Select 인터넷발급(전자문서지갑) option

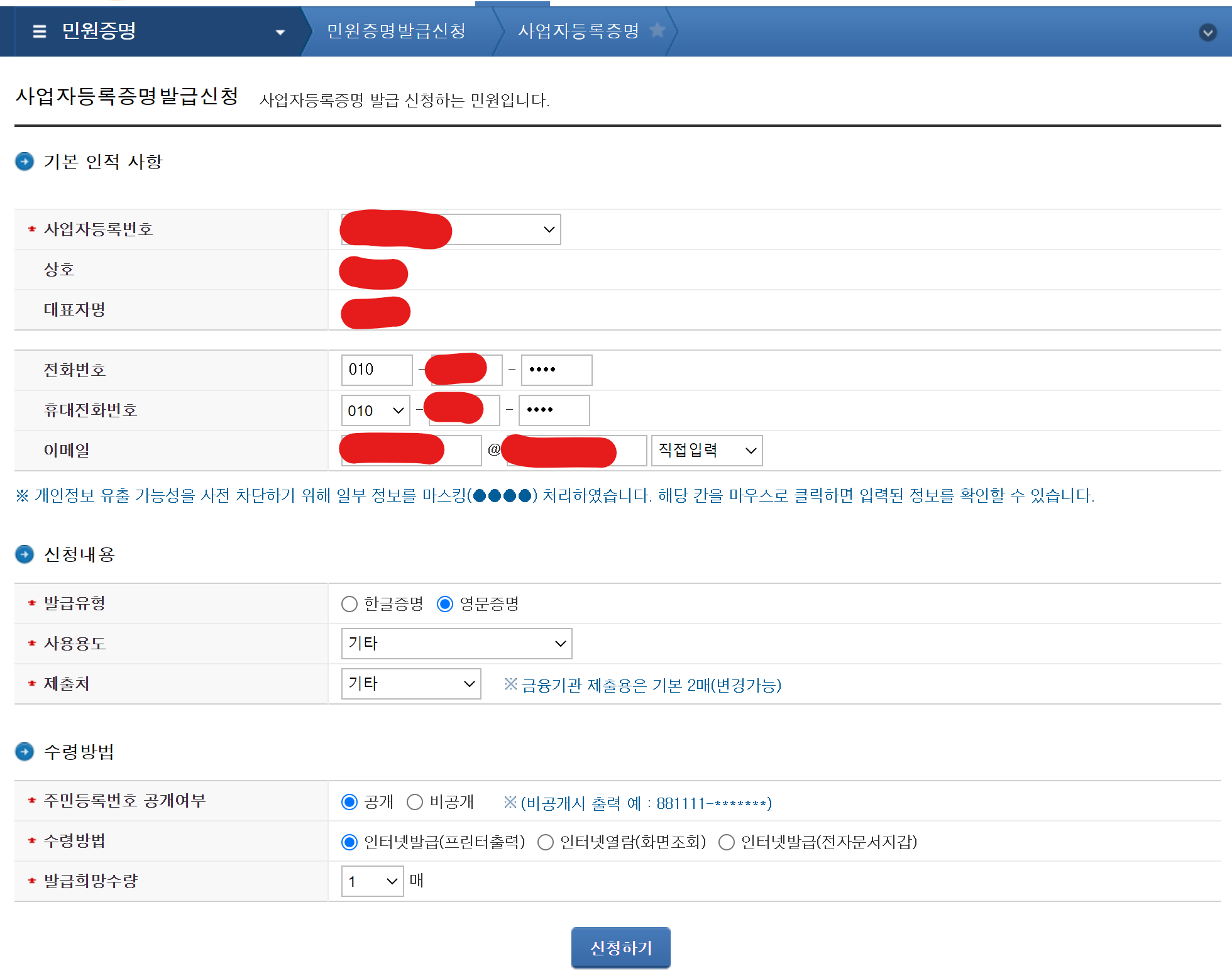(x=727, y=842)
